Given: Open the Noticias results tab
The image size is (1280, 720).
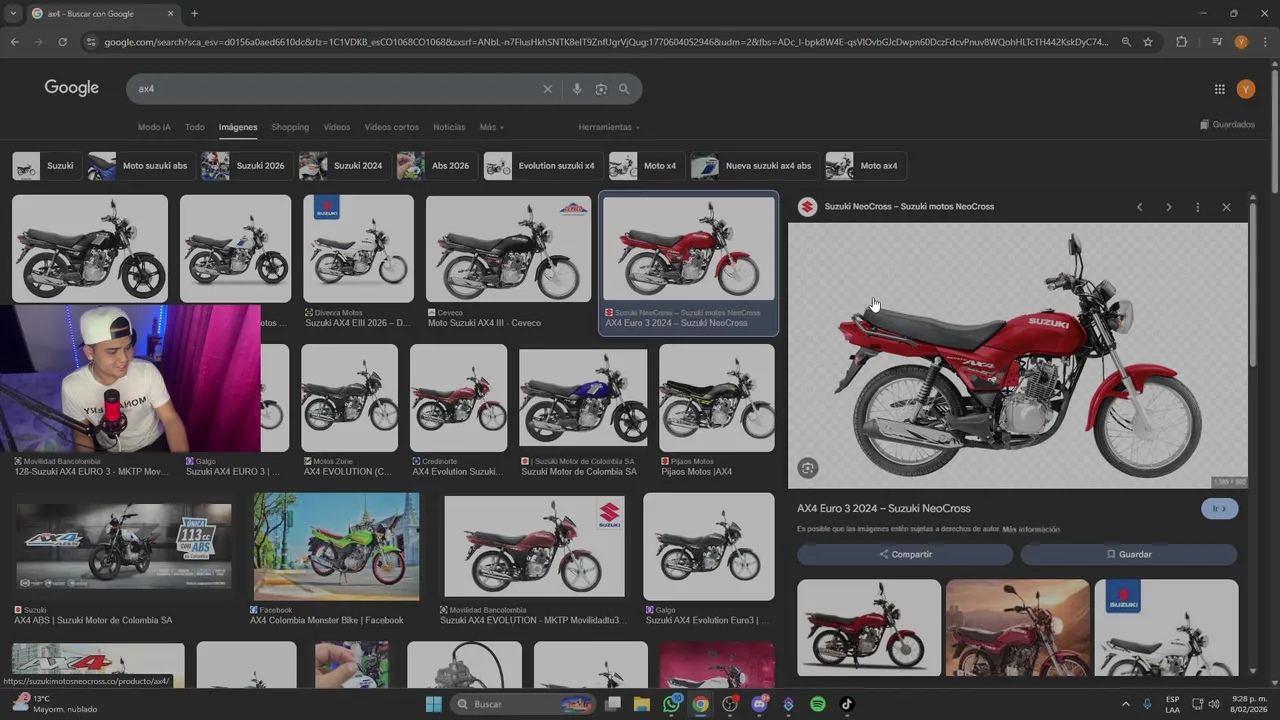Looking at the screenshot, I should click(449, 127).
